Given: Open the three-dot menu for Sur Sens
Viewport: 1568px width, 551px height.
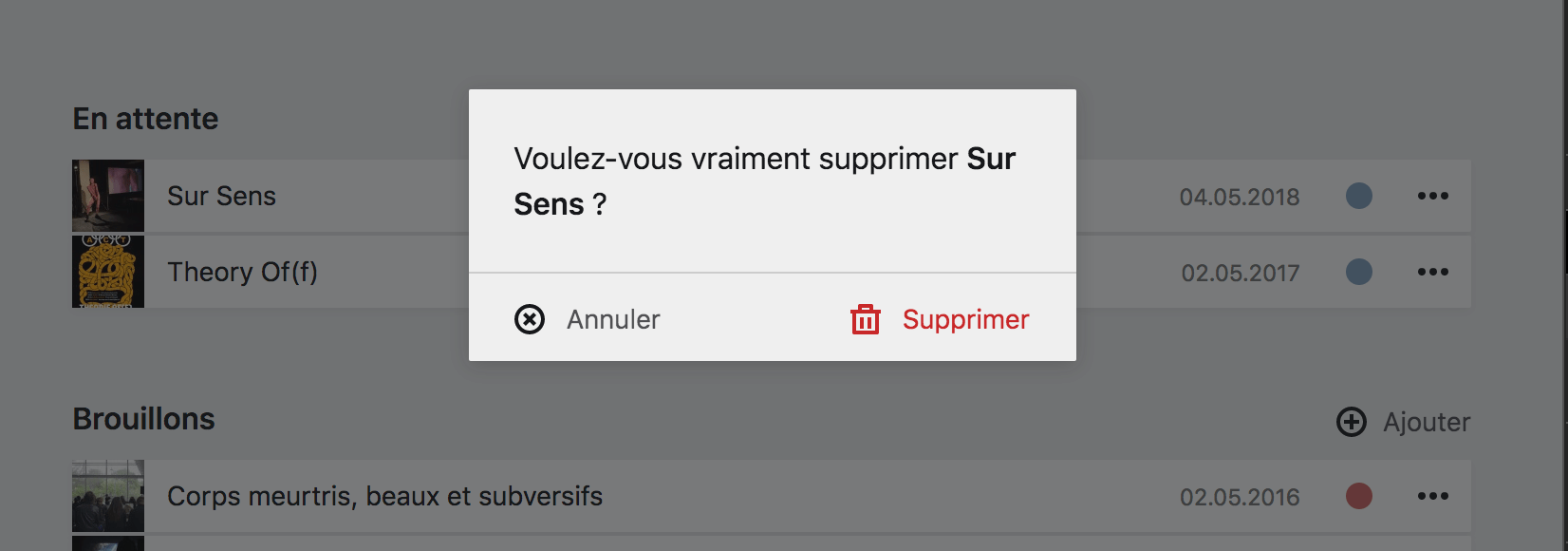Looking at the screenshot, I should click(1433, 196).
